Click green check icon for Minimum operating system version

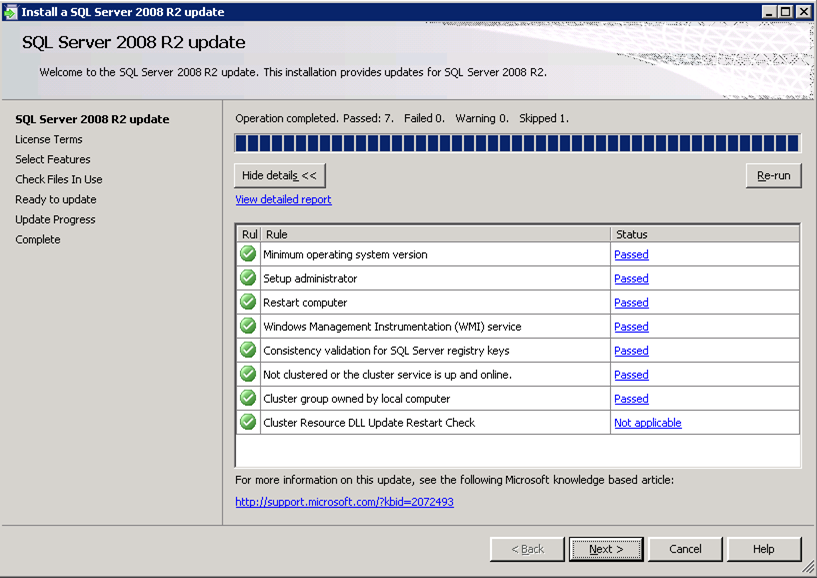pyautogui.click(x=248, y=254)
